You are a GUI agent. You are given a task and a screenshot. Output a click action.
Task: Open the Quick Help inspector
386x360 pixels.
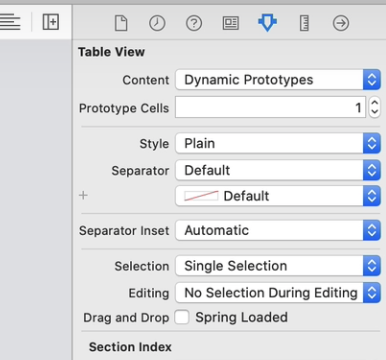tap(194, 23)
